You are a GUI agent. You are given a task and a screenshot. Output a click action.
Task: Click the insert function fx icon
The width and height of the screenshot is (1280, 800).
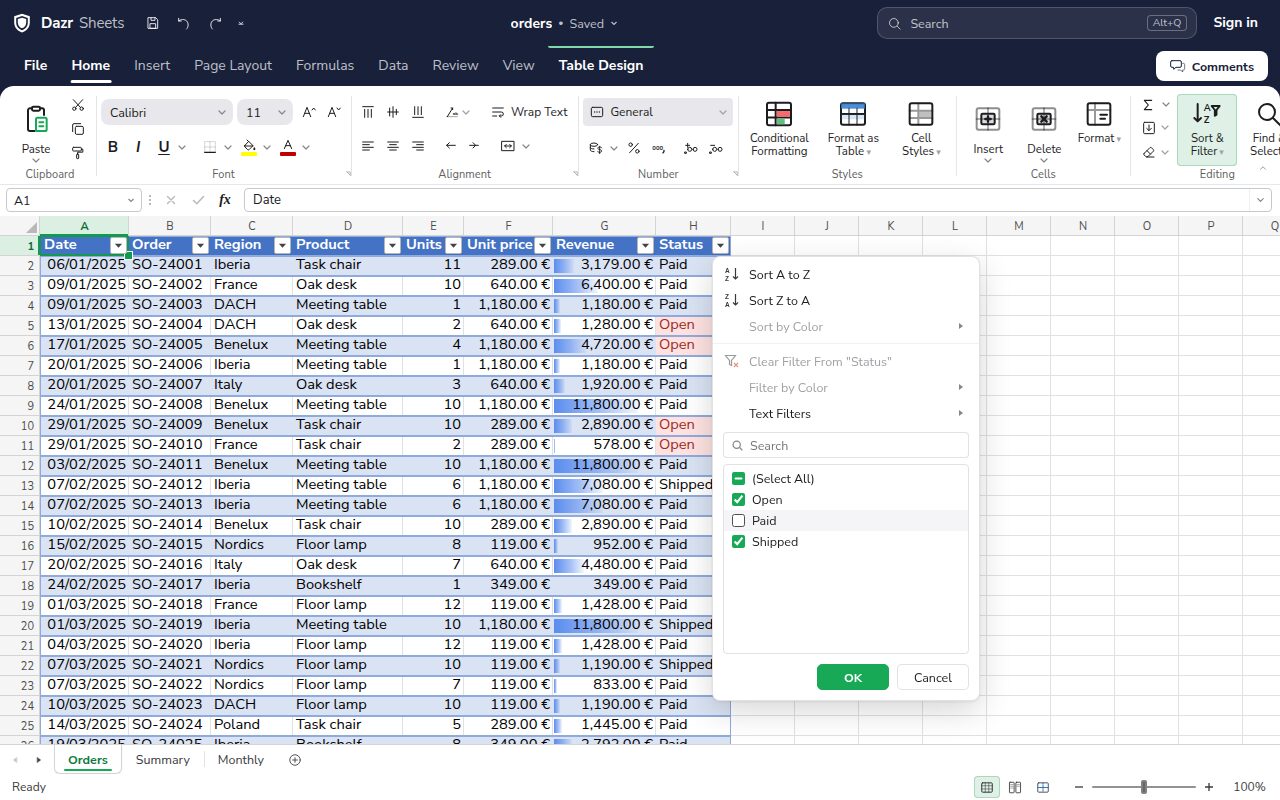pos(225,200)
